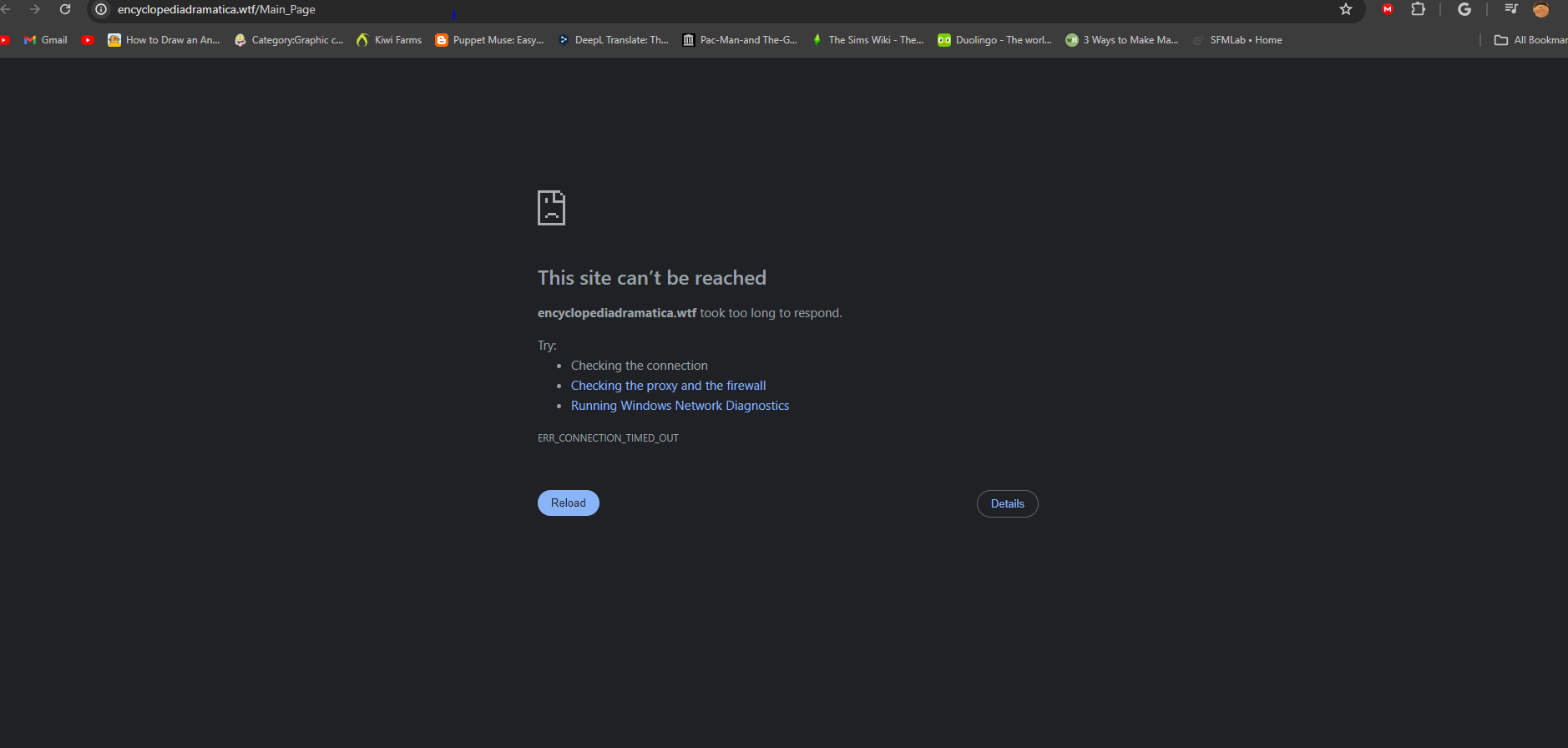Click the bold 'encyclopediadramatica.wtf' domain text
The width and height of the screenshot is (1568, 748).
coord(617,313)
